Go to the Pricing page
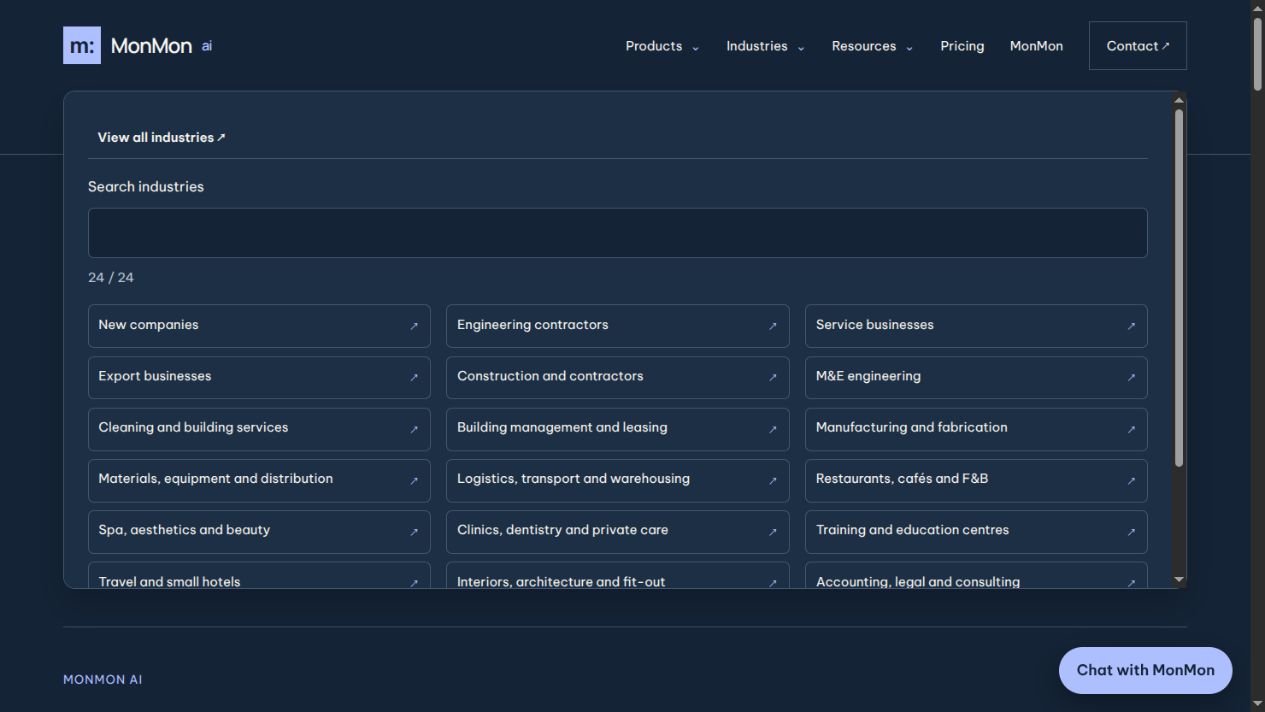Screen dimensions: 1265x712 pyautogui.click(x=962, y=46)
